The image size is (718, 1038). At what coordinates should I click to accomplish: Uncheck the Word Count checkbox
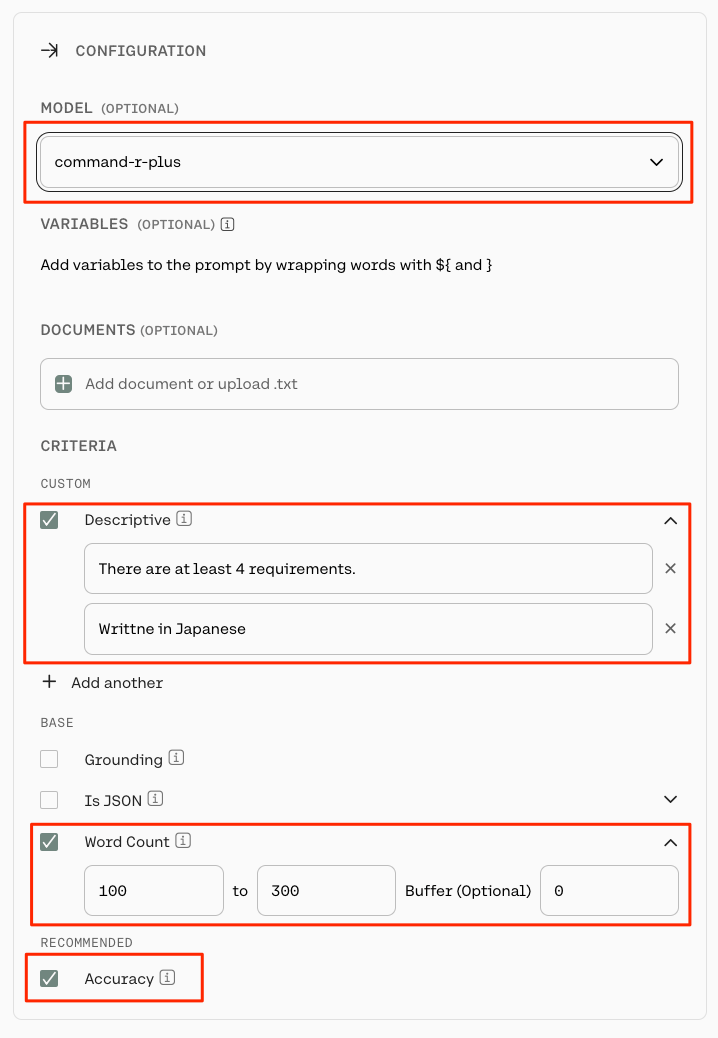pos(49,841)
